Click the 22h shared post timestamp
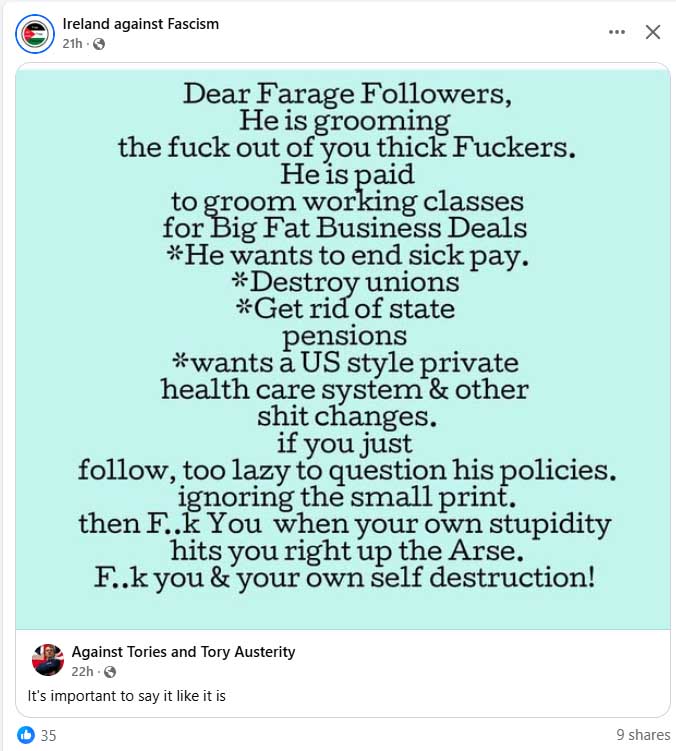 pyautogui.click(x=81, y=671)
